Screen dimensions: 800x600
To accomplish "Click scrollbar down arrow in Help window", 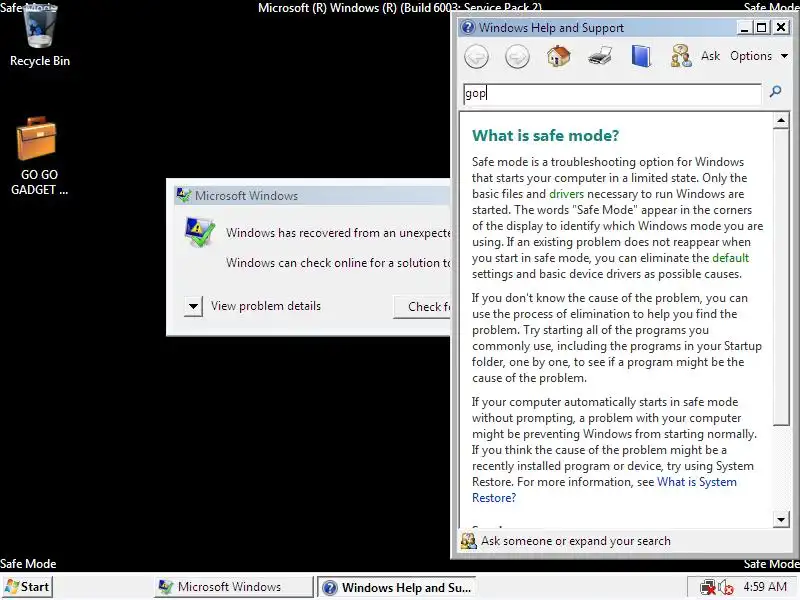I will [781, 520].
